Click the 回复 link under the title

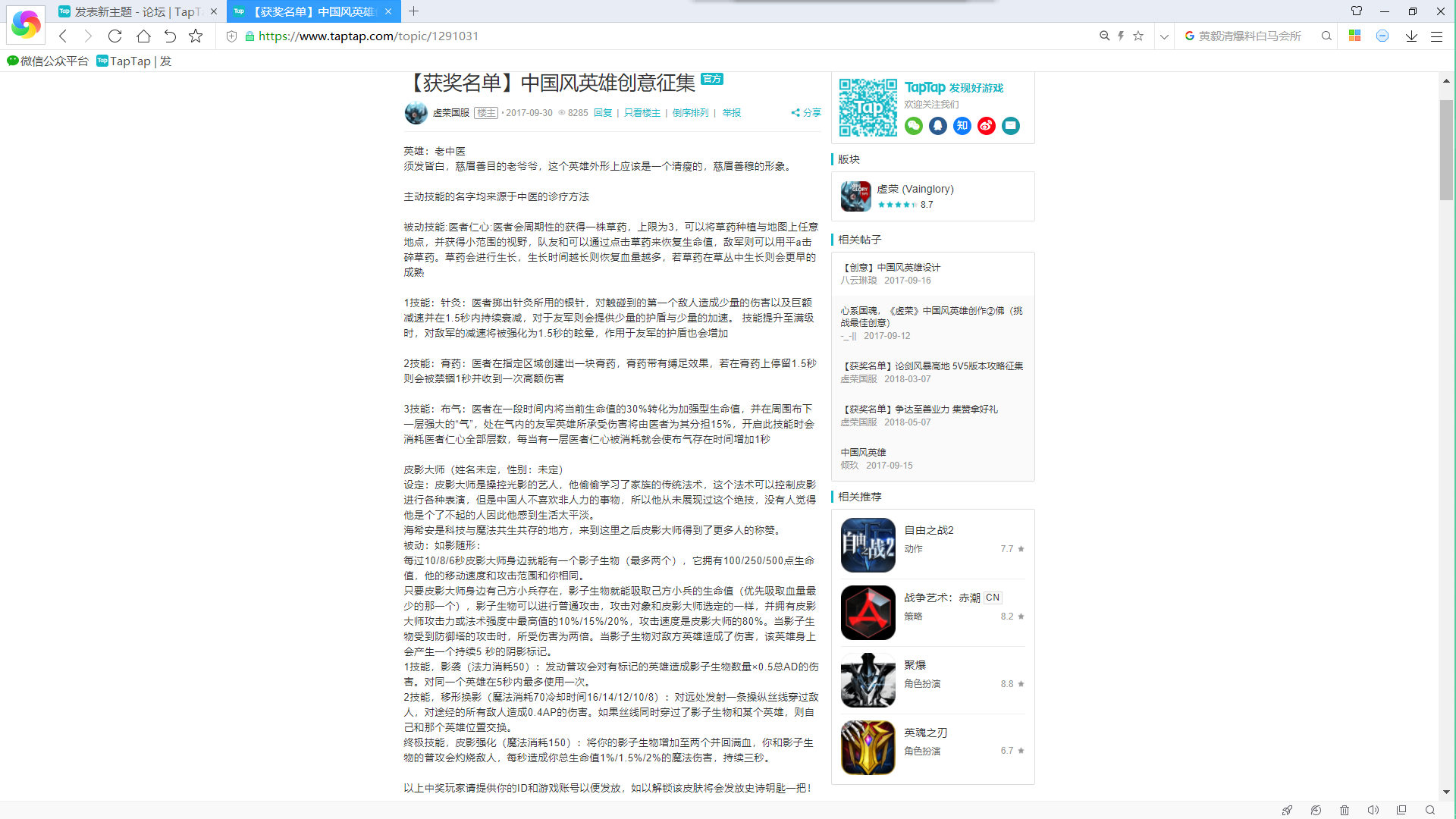[x=603, y=112]
